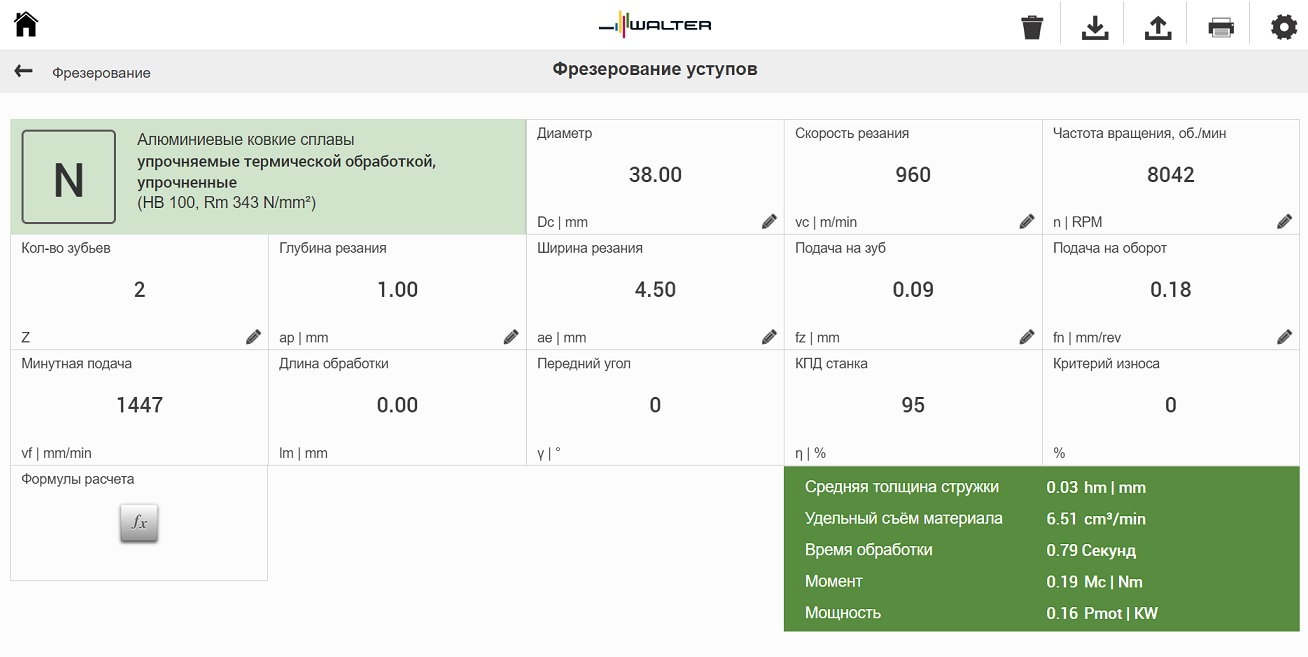
Task: Click the Длина обработки value field
Action: [x=397, y=405]
